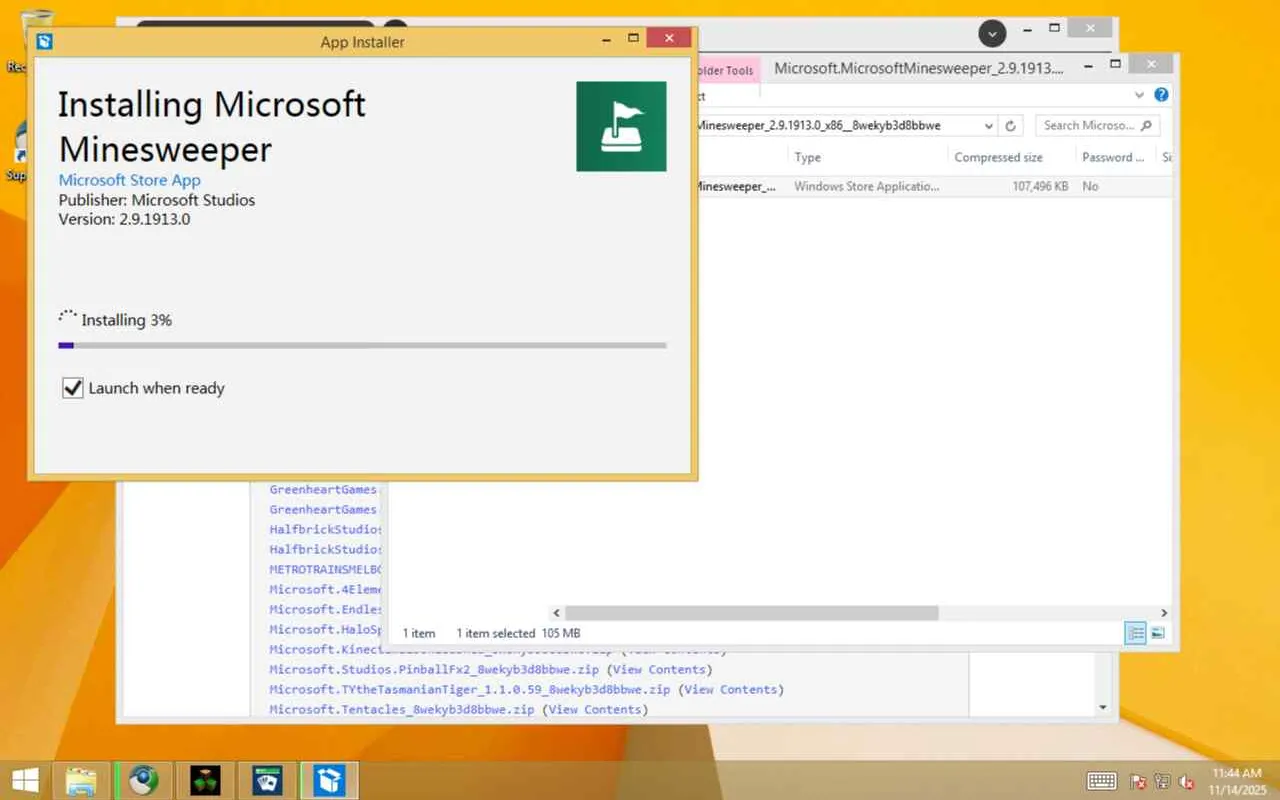Click the Explorer scroll right arrow
This screenshot has width=1280, height=800.
[x=1163, y=613]
